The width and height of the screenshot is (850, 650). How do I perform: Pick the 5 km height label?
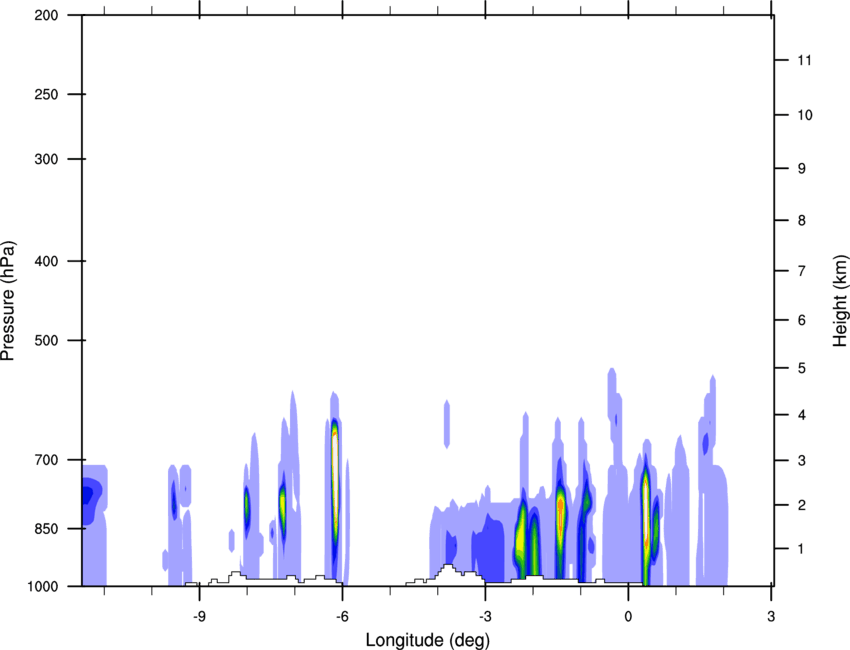coord(802,368)
